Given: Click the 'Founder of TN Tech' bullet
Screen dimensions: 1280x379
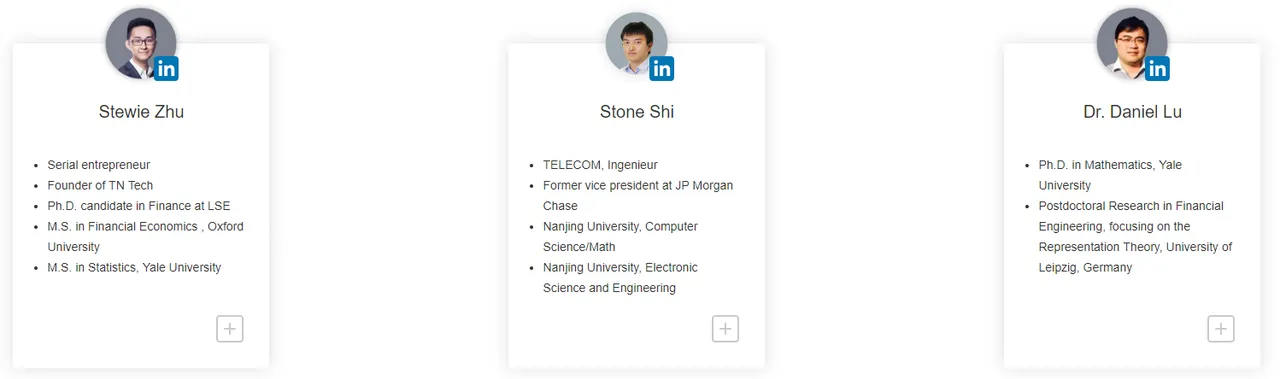Looking at the screenshot, I should (x=100, y=185).
